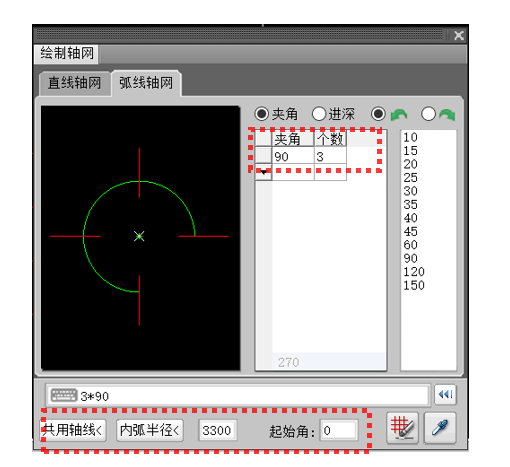Select the 弧线轴网 tab
The image size is (510, 467).
[146, 83]
